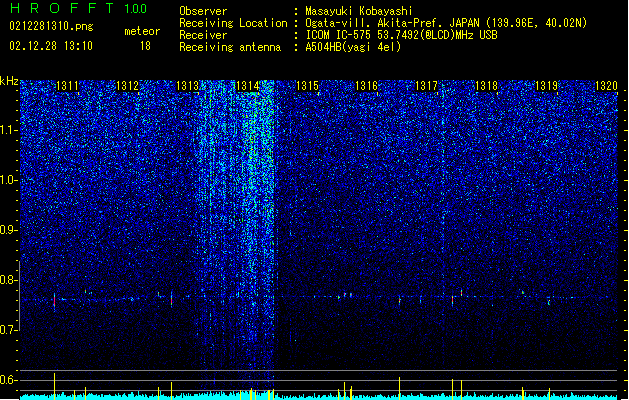
Task: Select the filename 0212281310.png
Action: pos(51,26)
